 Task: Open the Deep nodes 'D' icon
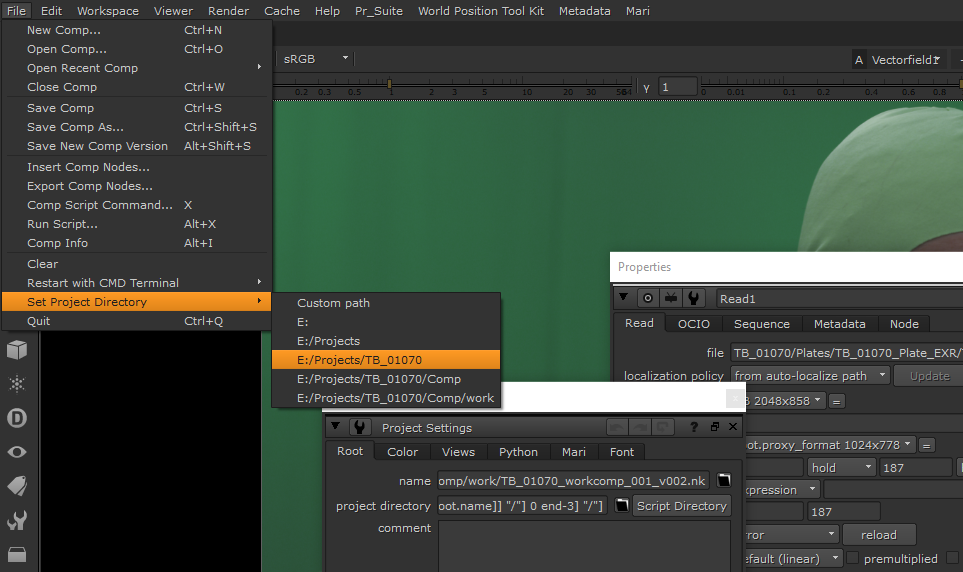pos(17,418)
